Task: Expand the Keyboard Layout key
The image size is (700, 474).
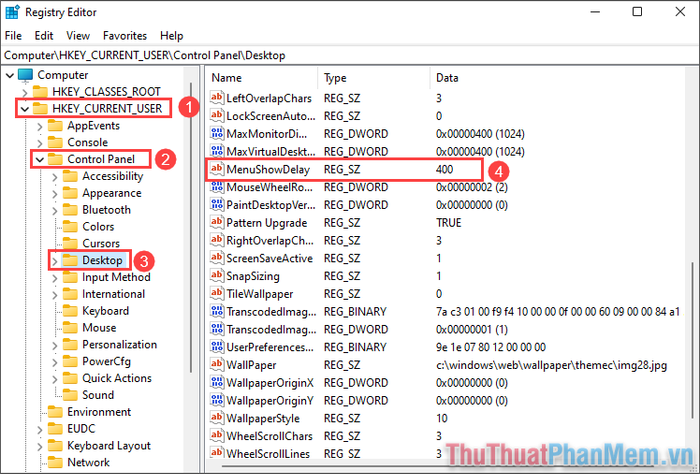Action: pos(40,446)
